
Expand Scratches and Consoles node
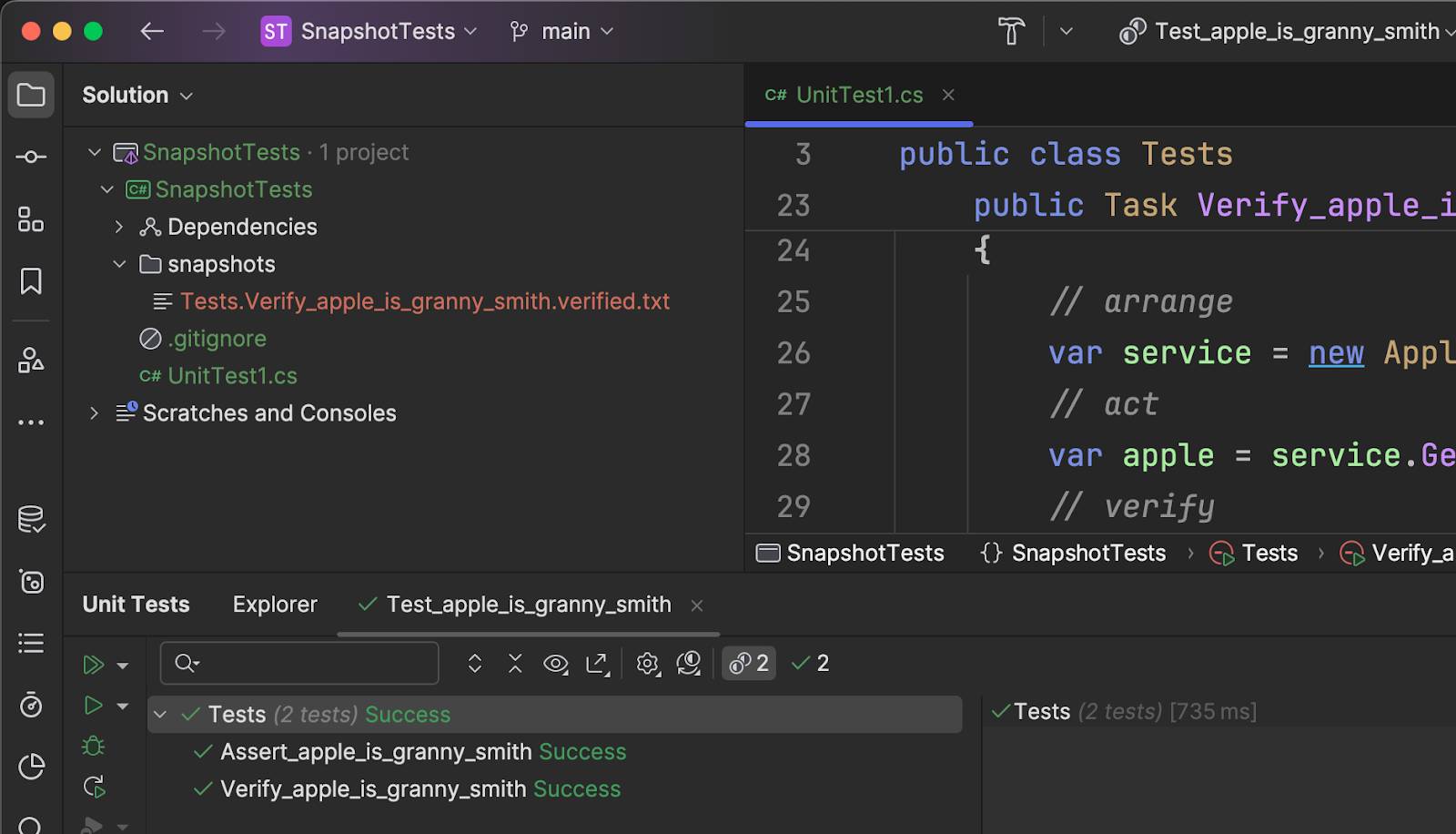click(x=94, y=413)
